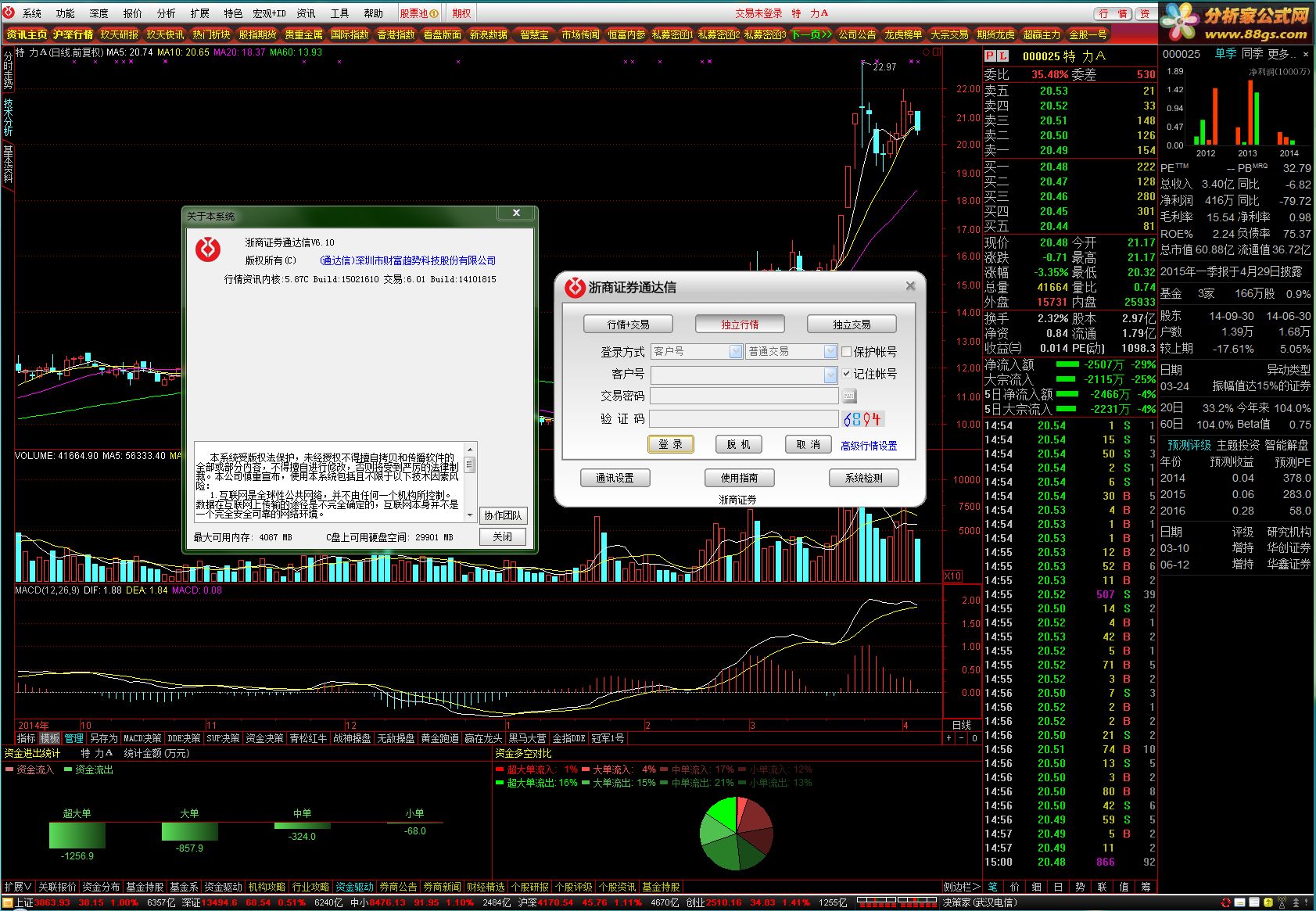Click the 超大单 green outflow bar

(77, 835)
